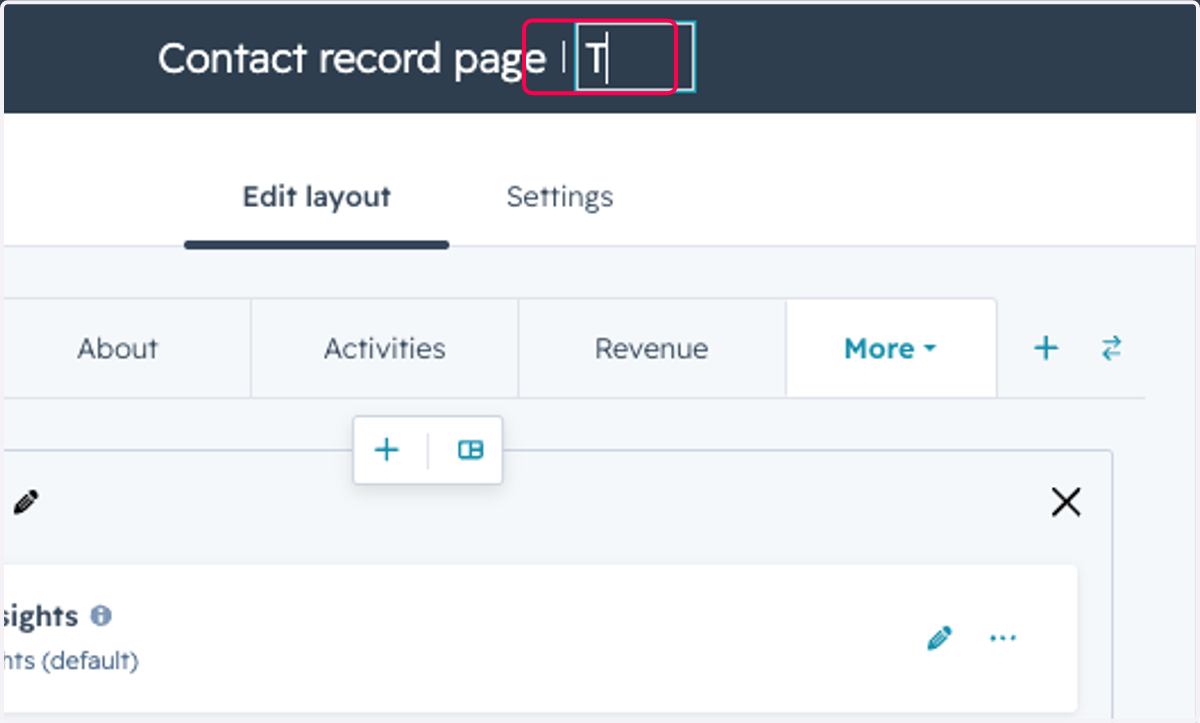This screenshot has height=723, width=1200.
Task: Click the change column layout icon
Action: (x=470, y=450)
